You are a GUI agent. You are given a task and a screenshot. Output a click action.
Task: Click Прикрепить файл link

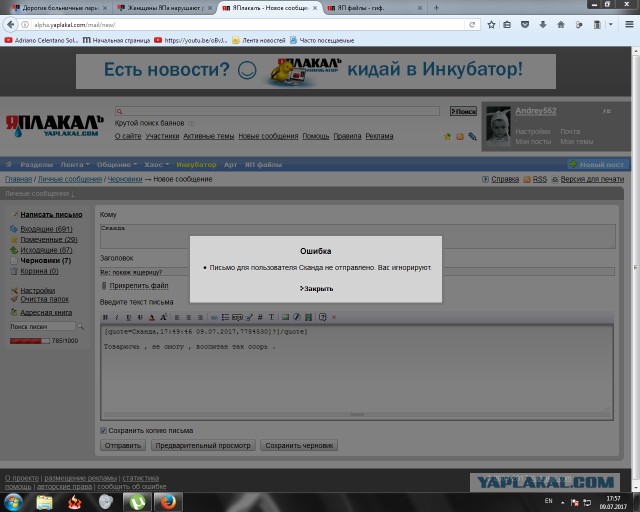pos(139,286)
